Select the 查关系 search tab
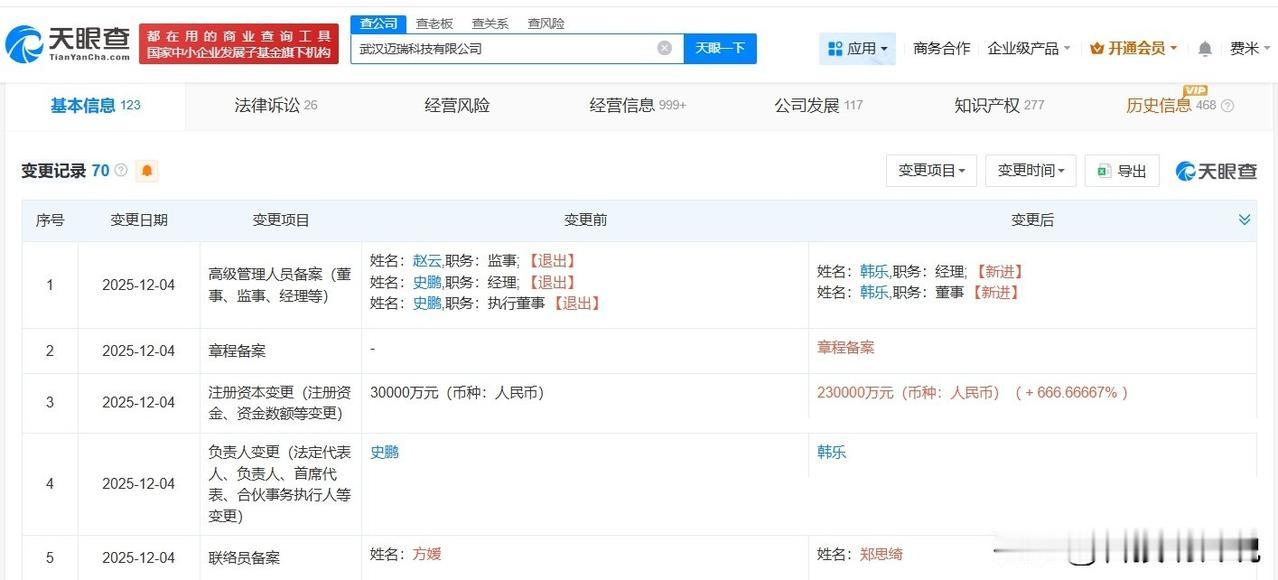Viewport: 1278px width, 580px height. [490, 23]
